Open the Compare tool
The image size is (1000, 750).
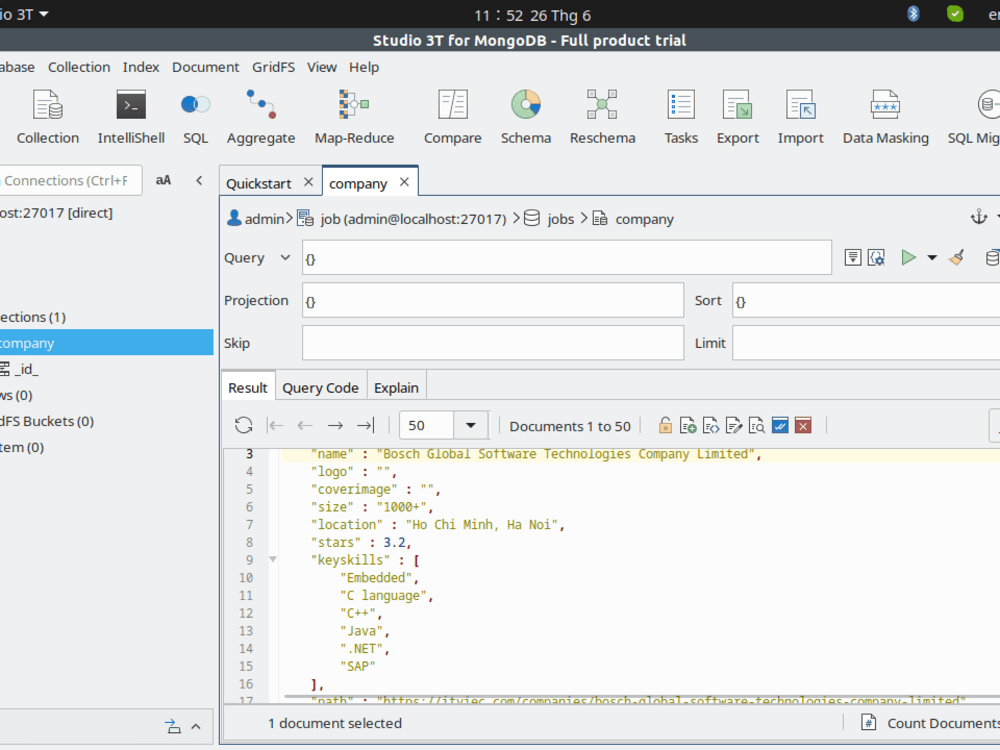click(x=453, y=117)
